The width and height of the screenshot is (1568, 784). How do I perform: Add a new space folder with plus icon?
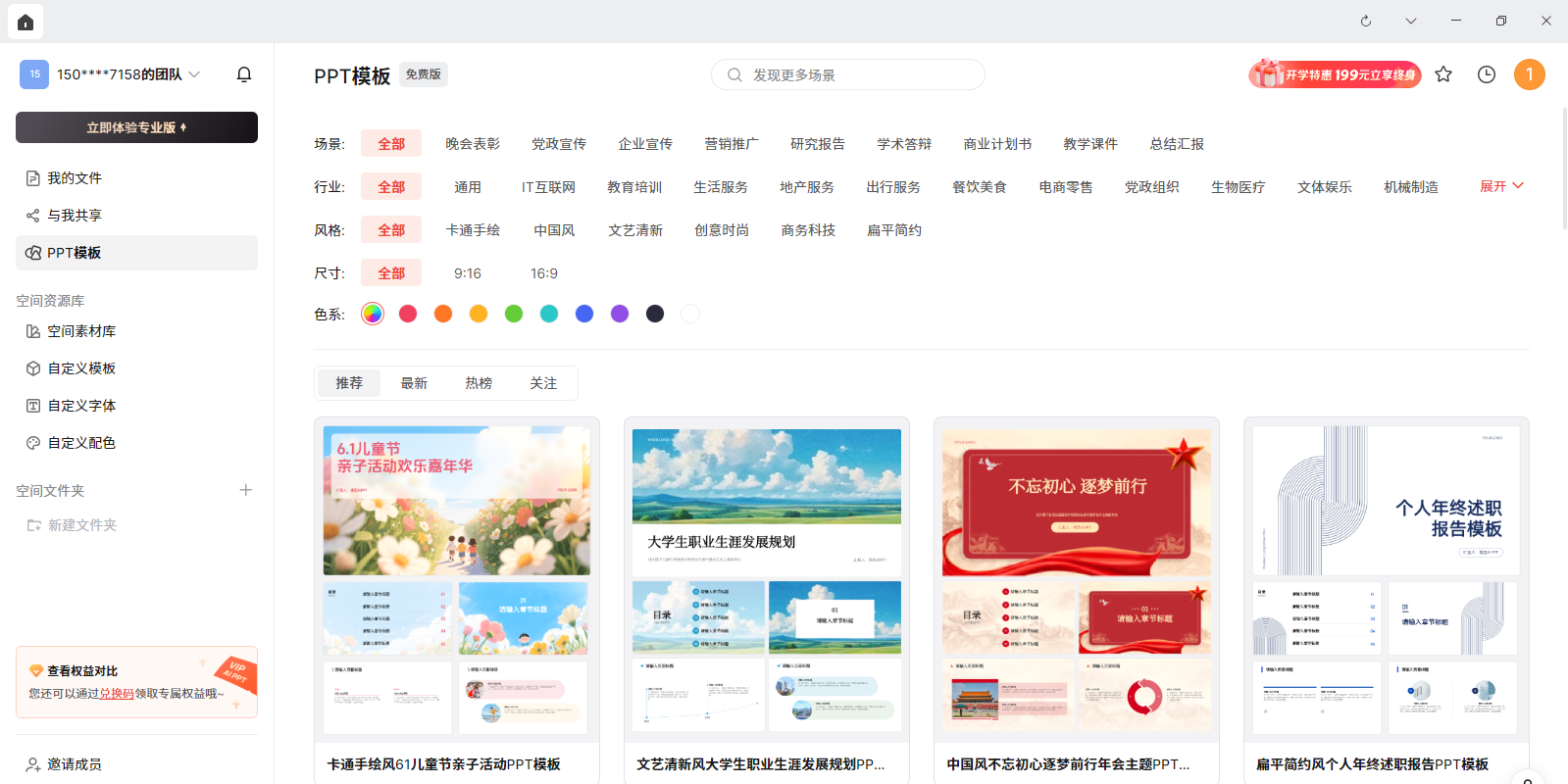[x=246, y=490]
